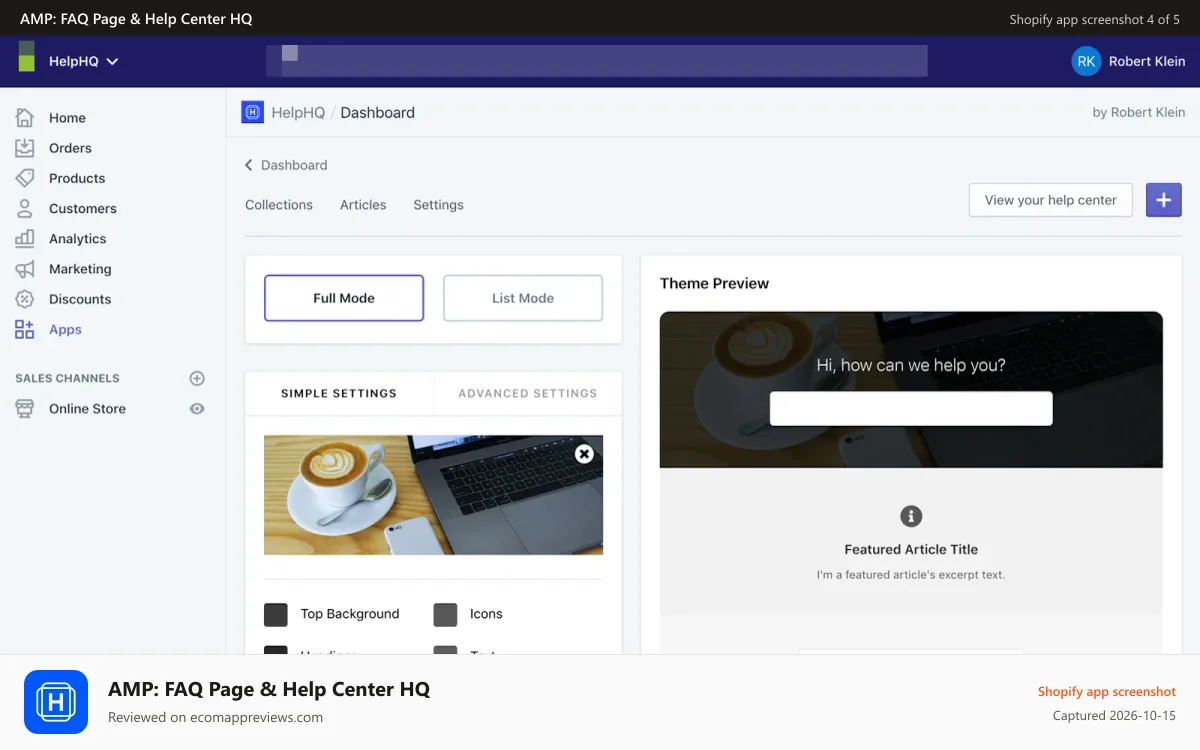Pick the Icons color swatch

coord(445,614)
